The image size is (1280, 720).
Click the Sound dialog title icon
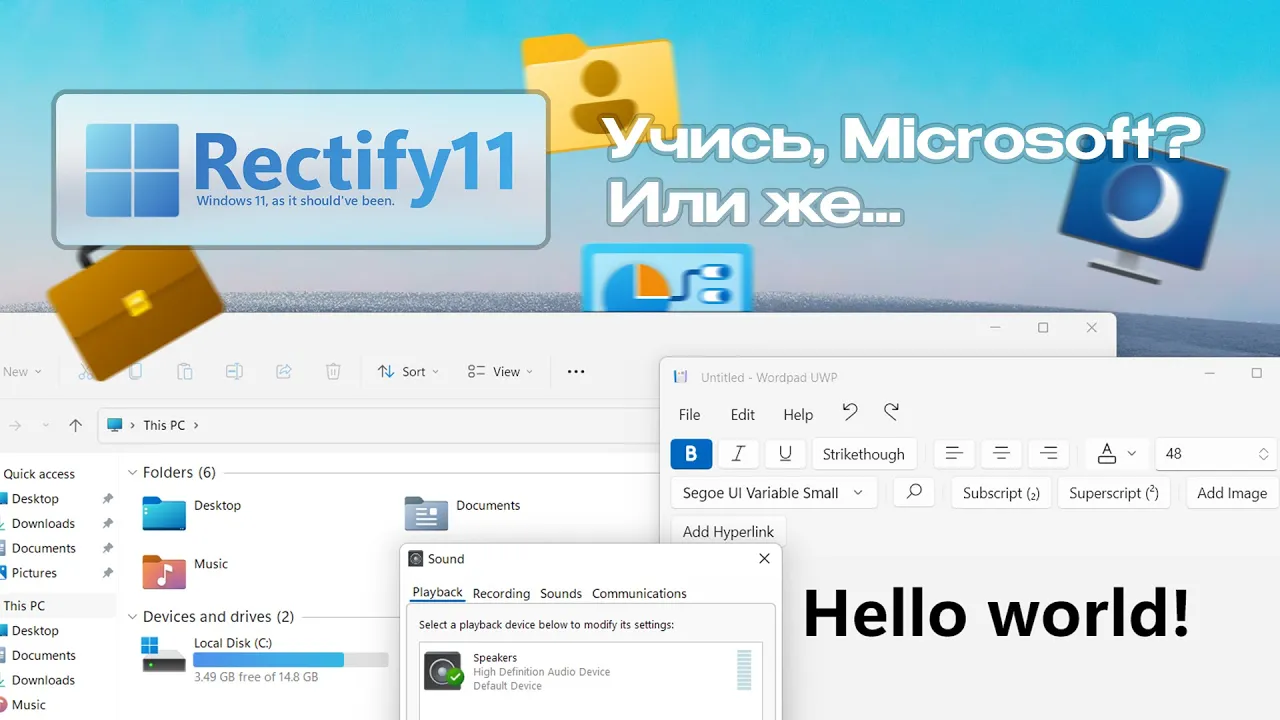(416, 559)
